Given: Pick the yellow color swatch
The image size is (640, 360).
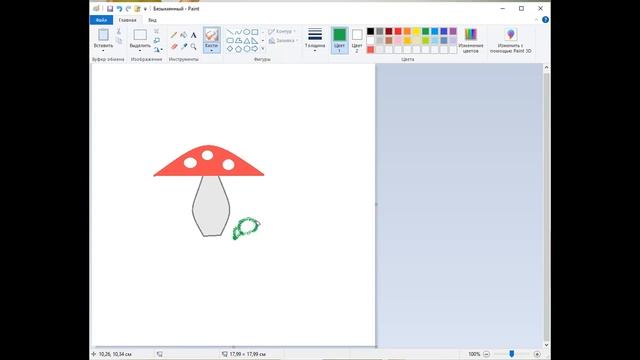Looking at the screenshot, I should coord(416,31).
